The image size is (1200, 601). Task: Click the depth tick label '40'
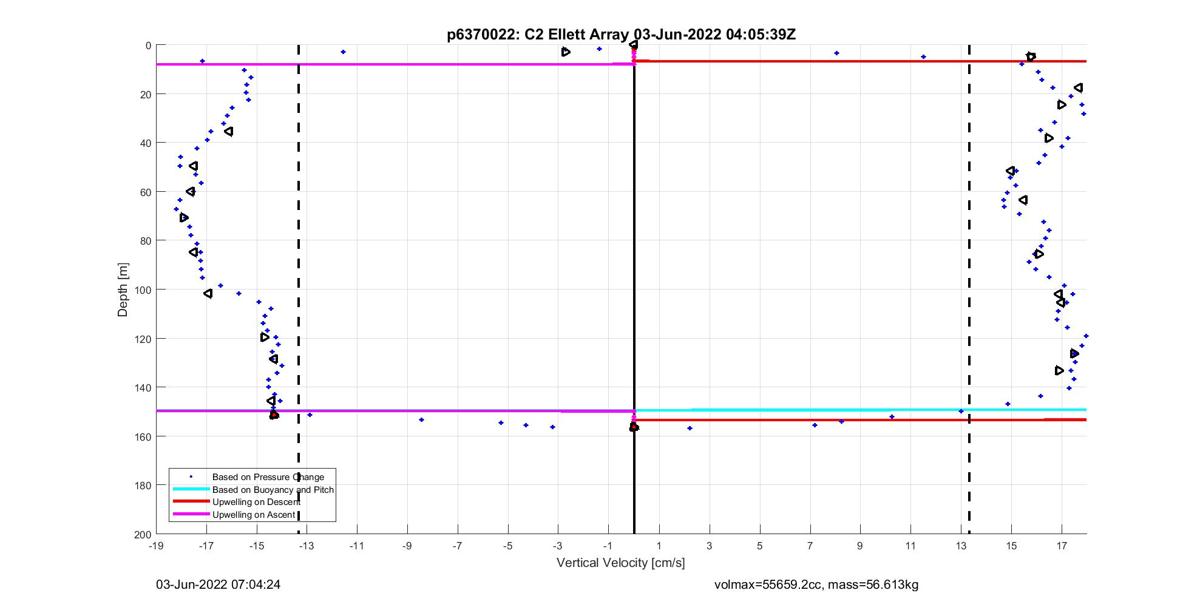[145, 143]
